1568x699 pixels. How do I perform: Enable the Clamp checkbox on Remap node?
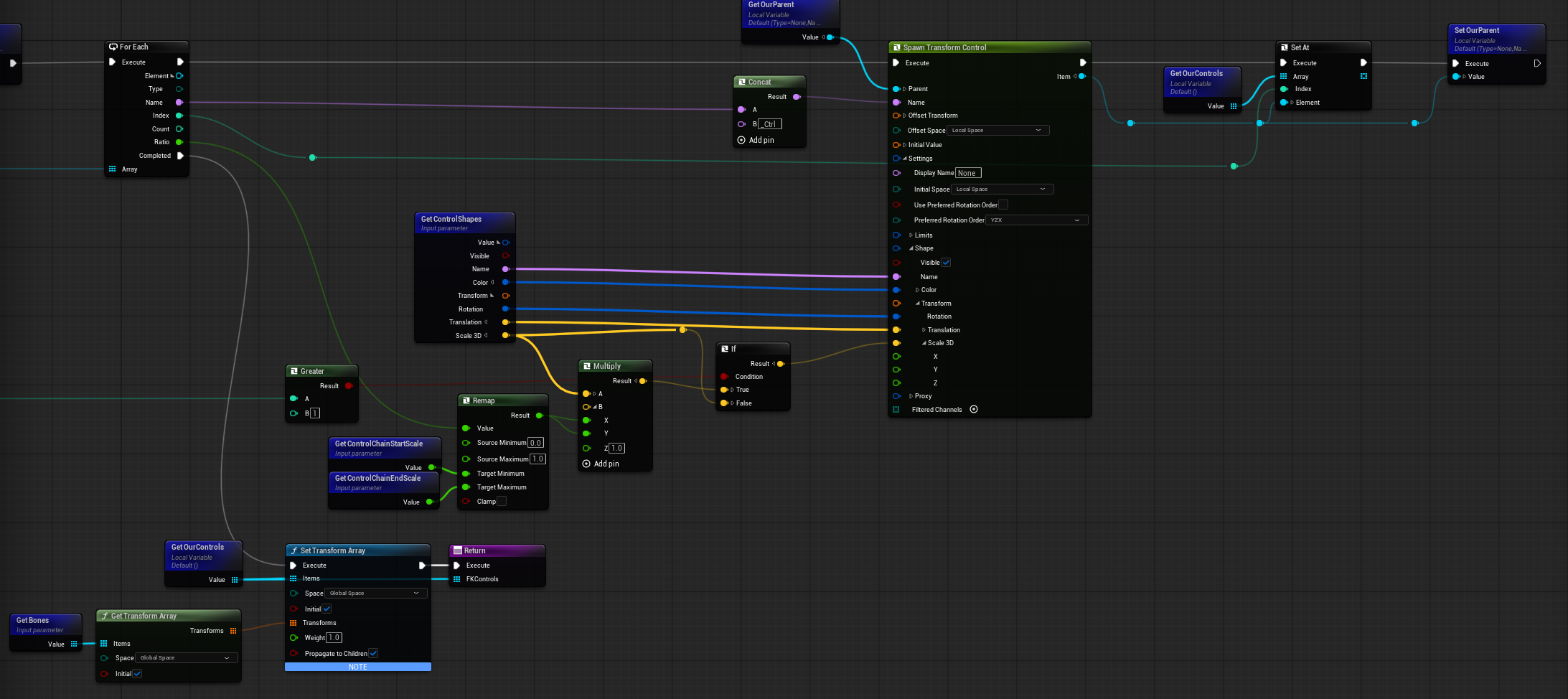click(x=502, y=502)
